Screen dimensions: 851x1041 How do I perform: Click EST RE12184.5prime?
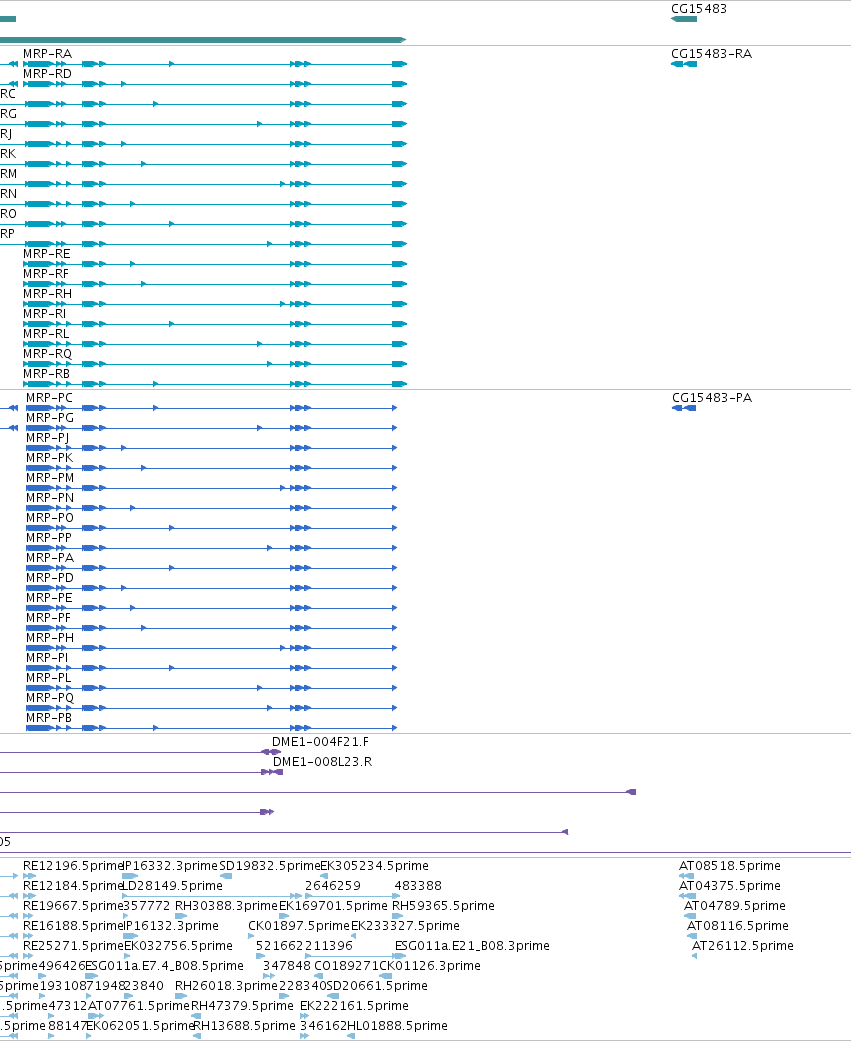[73, 886]
